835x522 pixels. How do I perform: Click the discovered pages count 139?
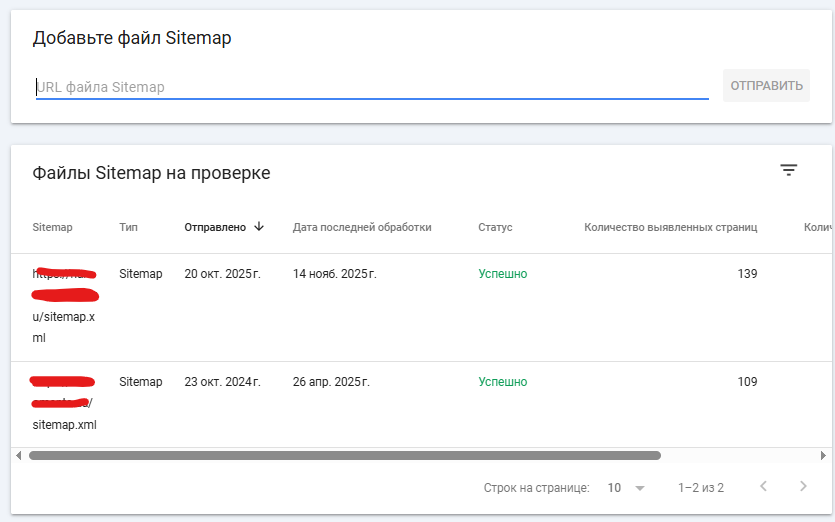[x=747, y=274]
